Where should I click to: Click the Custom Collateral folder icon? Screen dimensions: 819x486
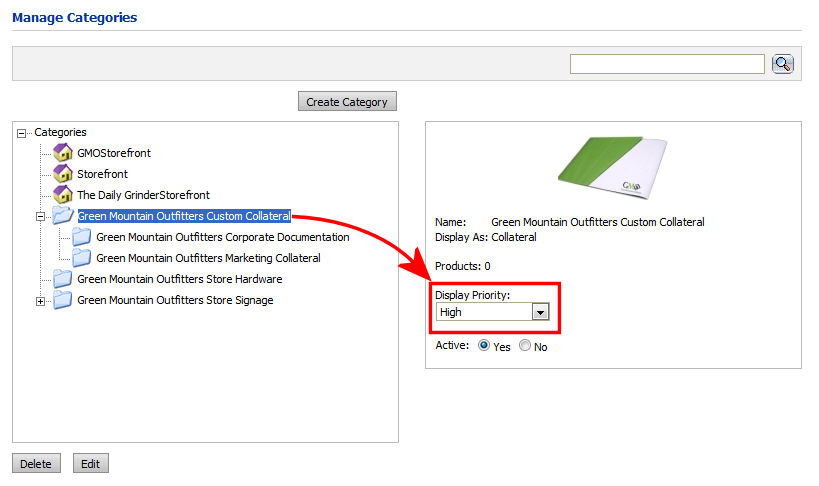tap(63, 216)
